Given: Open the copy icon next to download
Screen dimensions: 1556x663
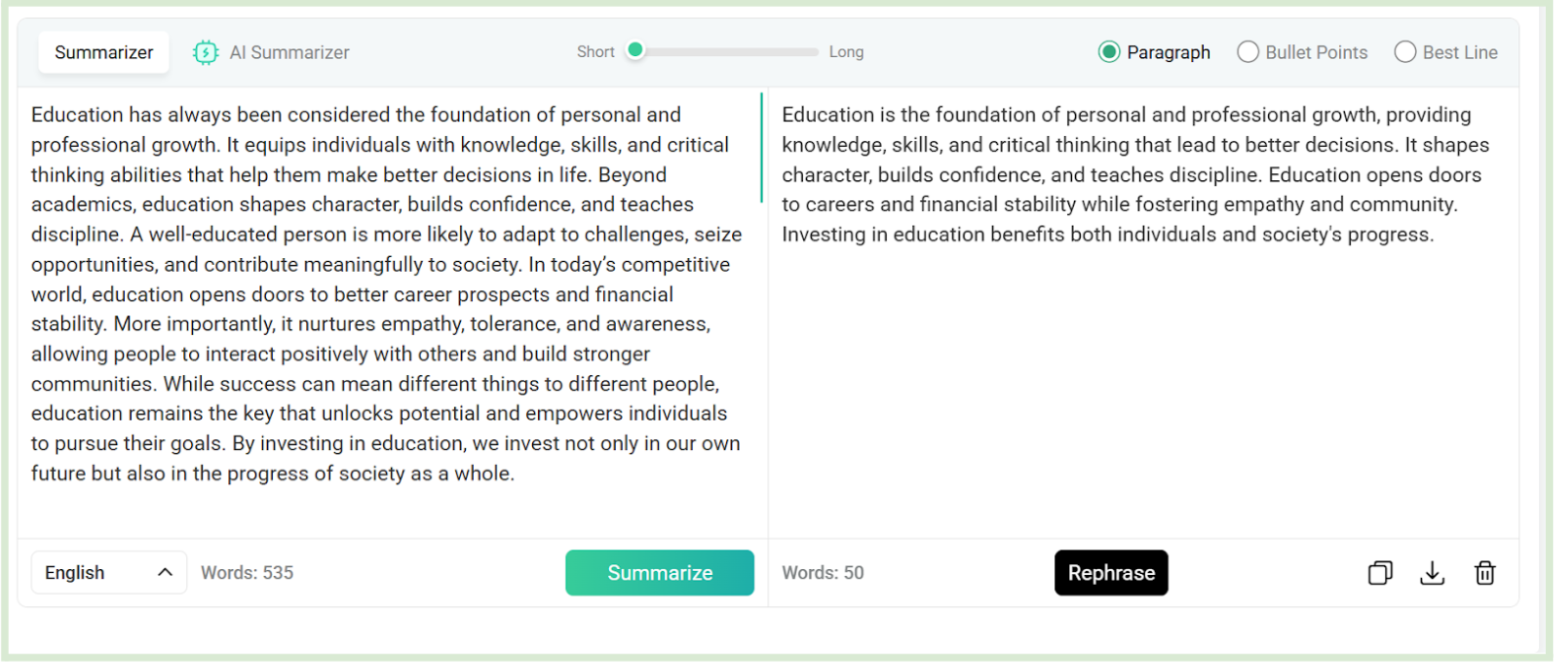Looking at the screenshot, I should pos(1381,573).
